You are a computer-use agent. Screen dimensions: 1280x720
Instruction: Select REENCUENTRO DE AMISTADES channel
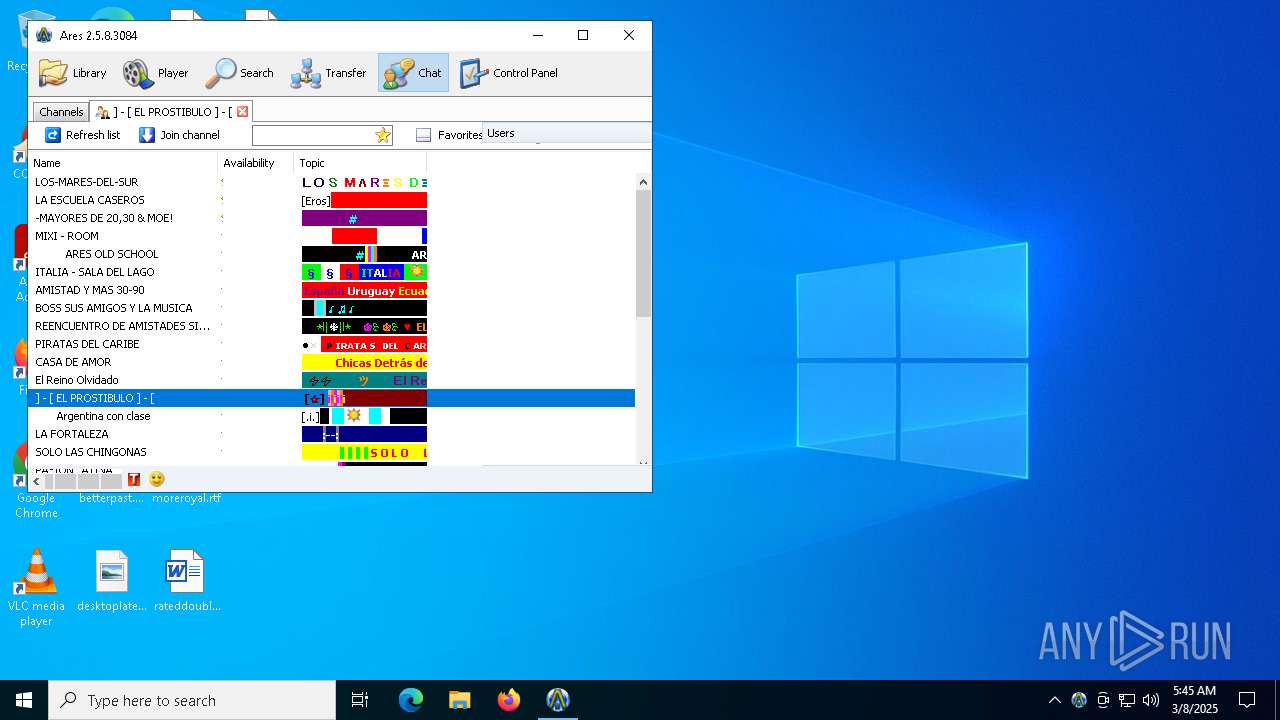click(332, 326)
